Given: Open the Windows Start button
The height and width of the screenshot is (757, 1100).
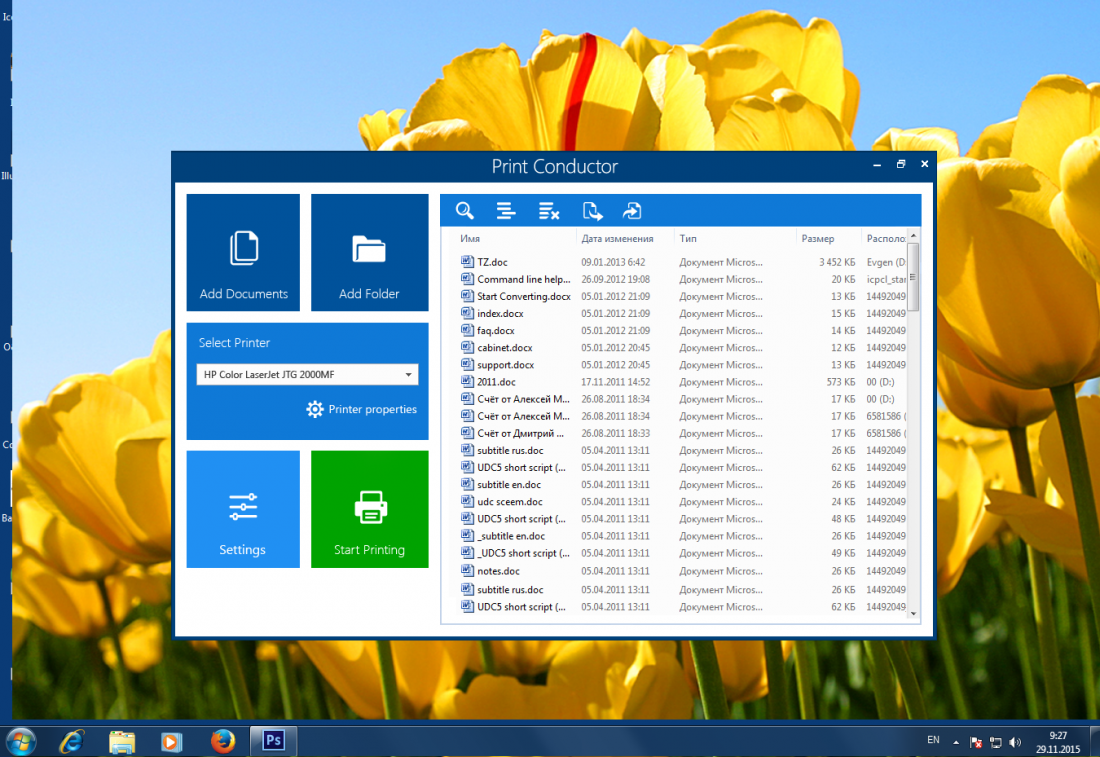Looking at the screenshot, I should point(20,742).
